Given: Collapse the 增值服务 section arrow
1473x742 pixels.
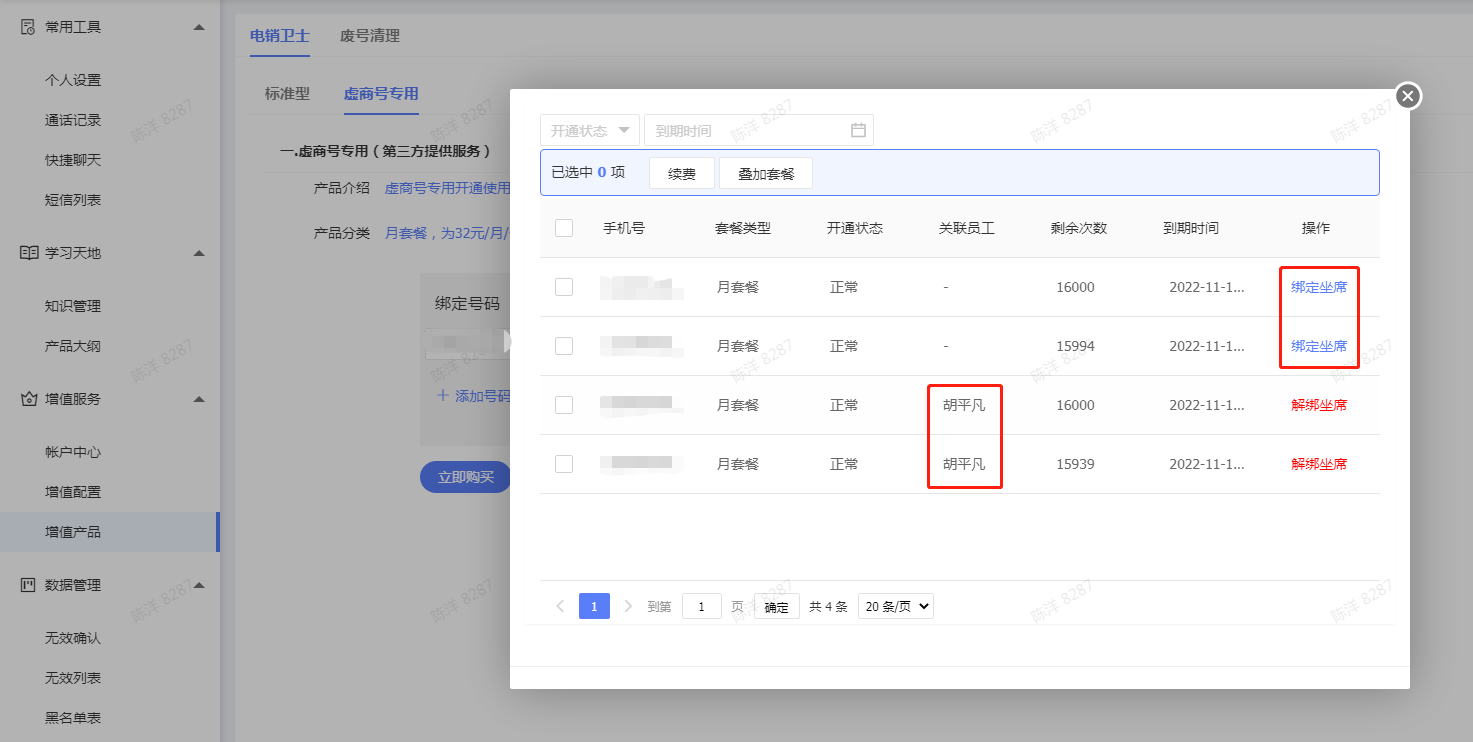Looking at the screenshot, I should click(199, 399).
